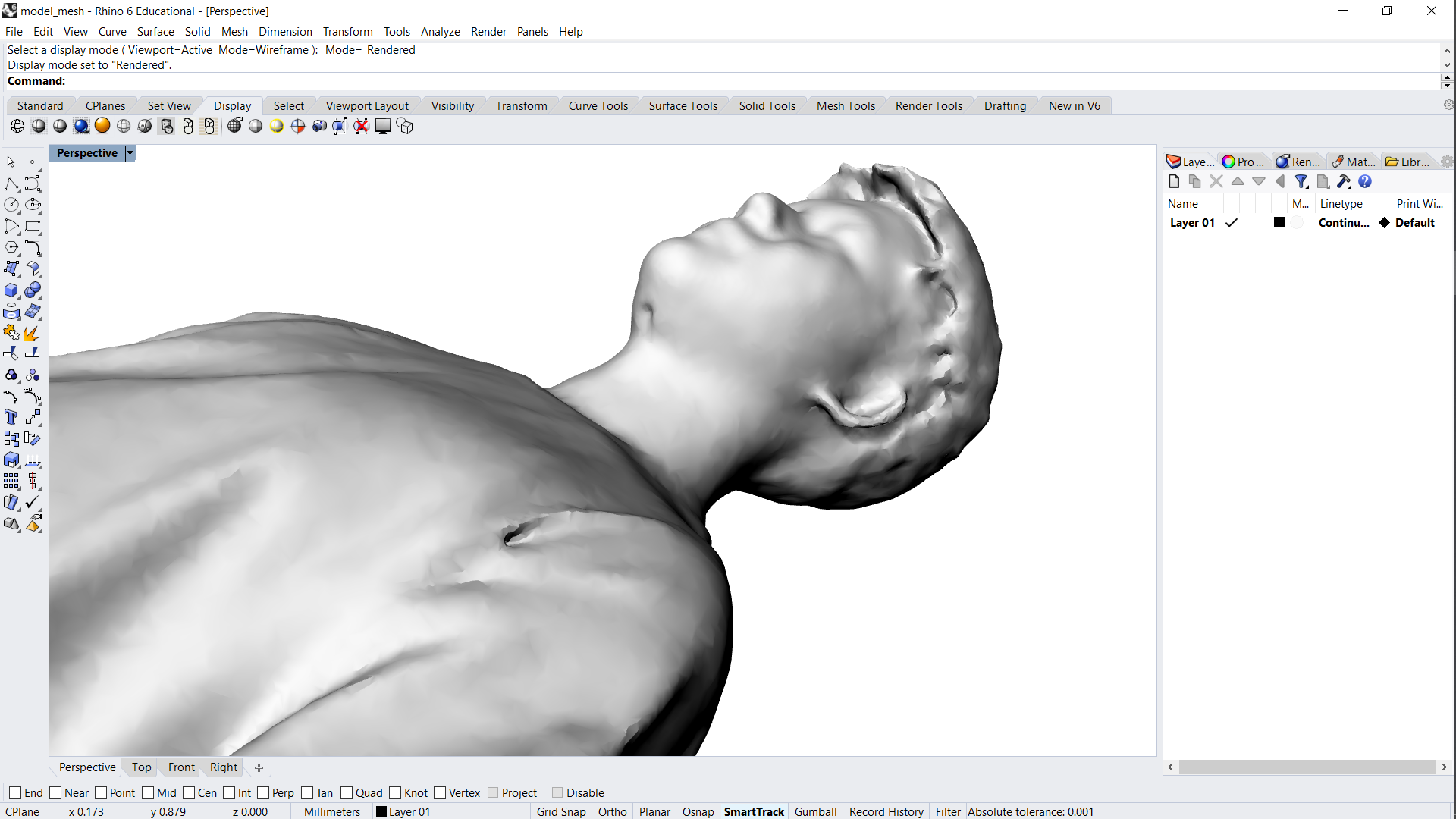Image resolution: width=1456 pixels, height=819 pixels.
Task: Select the Ellipse tool
Action: pyautogui.click(x=33, y=205)
